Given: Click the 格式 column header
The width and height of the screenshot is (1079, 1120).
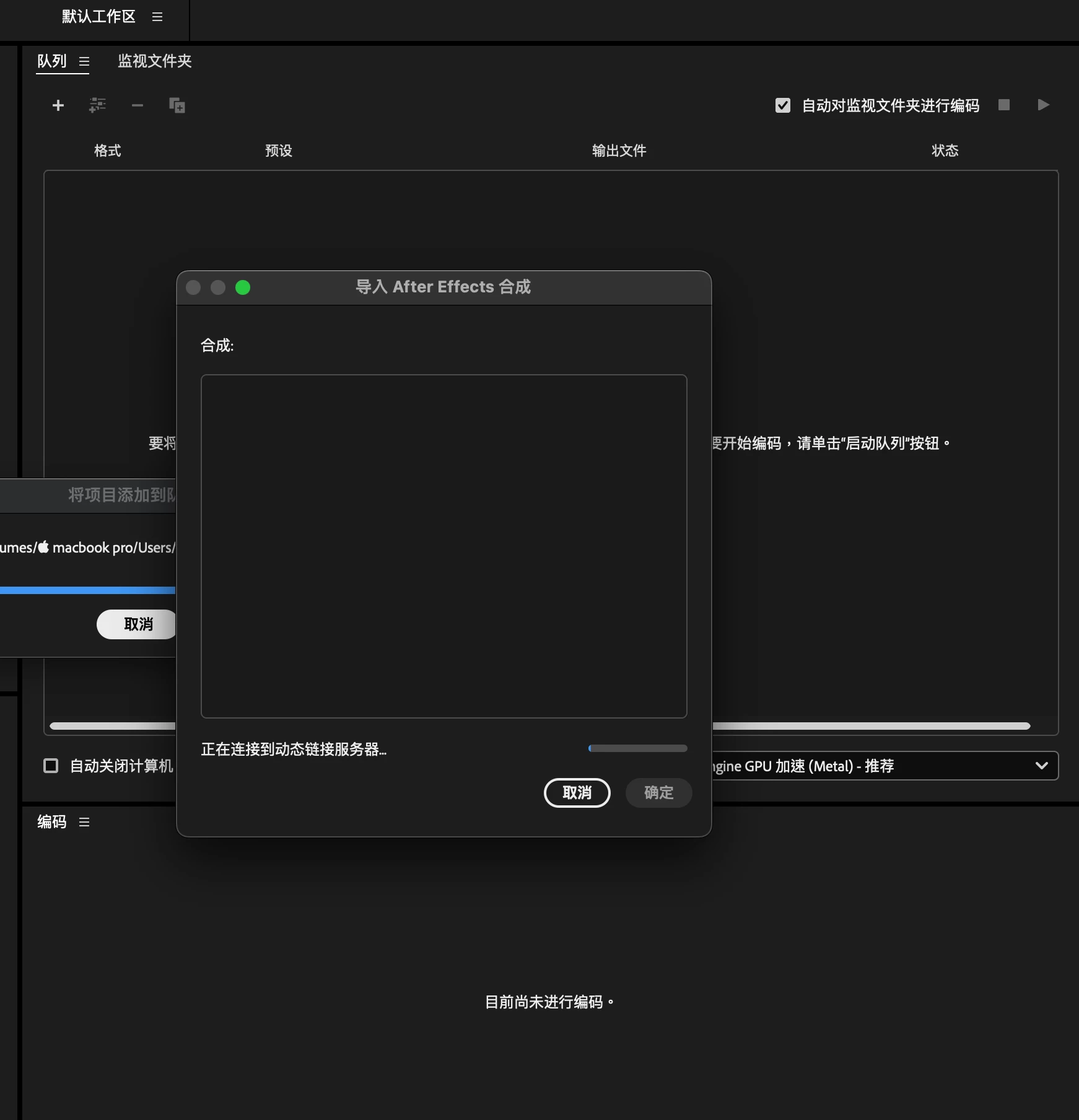Looking at the screenshot, I should [x=108, y=151].
